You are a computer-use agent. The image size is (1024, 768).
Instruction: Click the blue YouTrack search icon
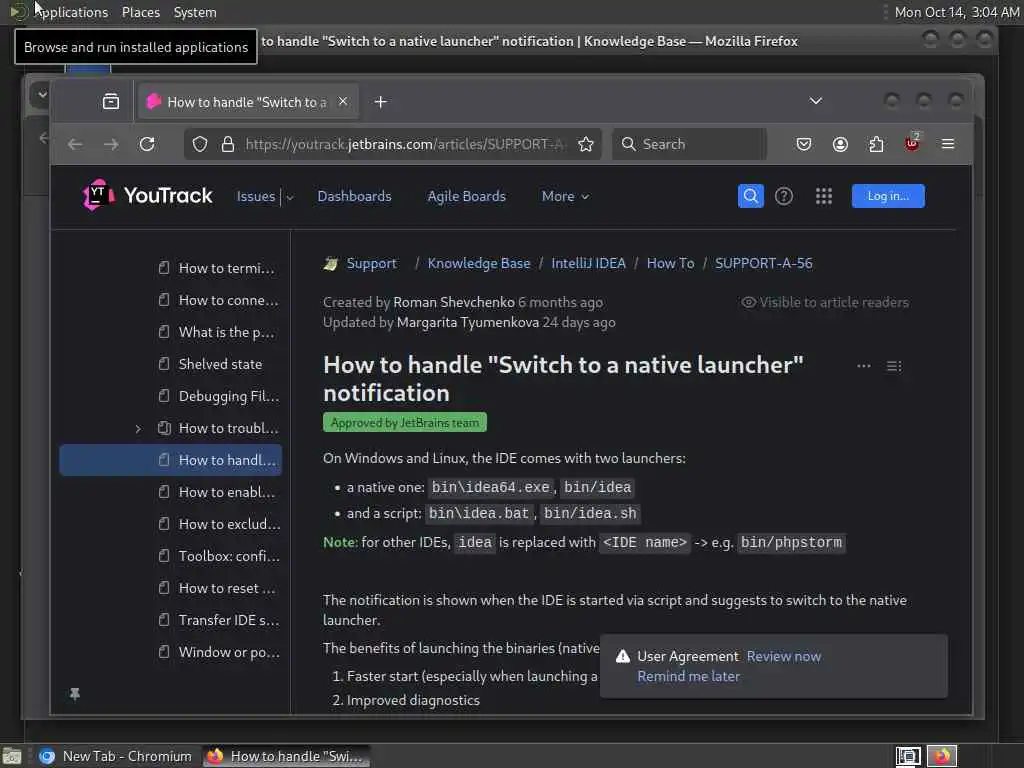[x=751, y=196]
